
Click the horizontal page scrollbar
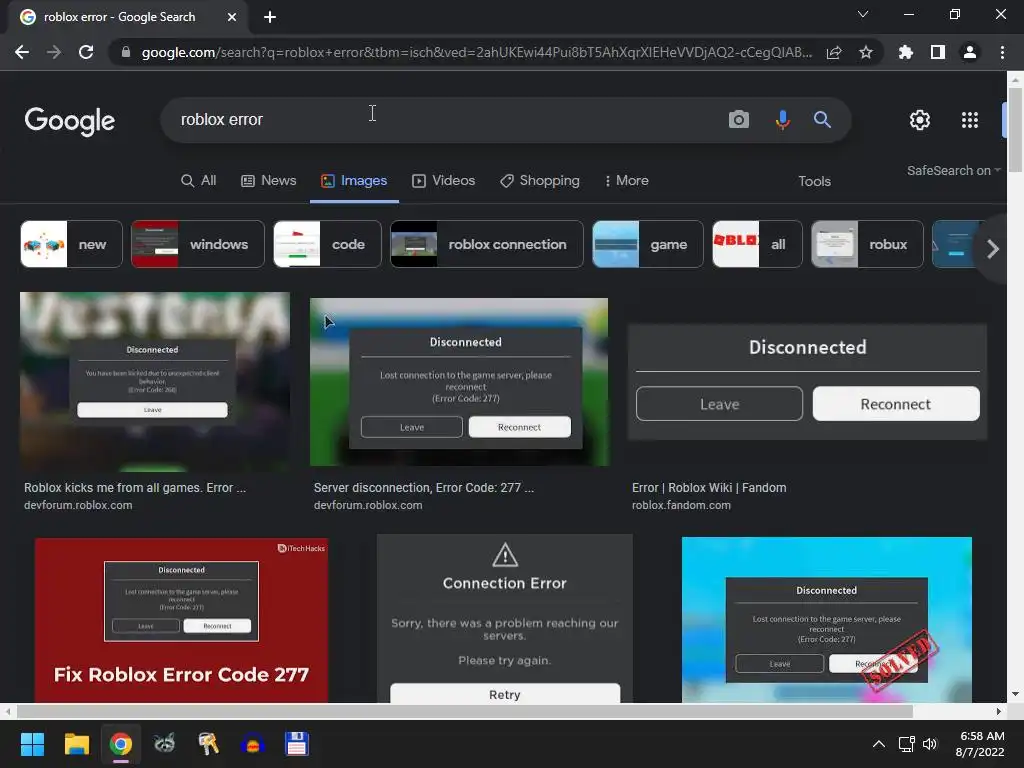(464, 711)
